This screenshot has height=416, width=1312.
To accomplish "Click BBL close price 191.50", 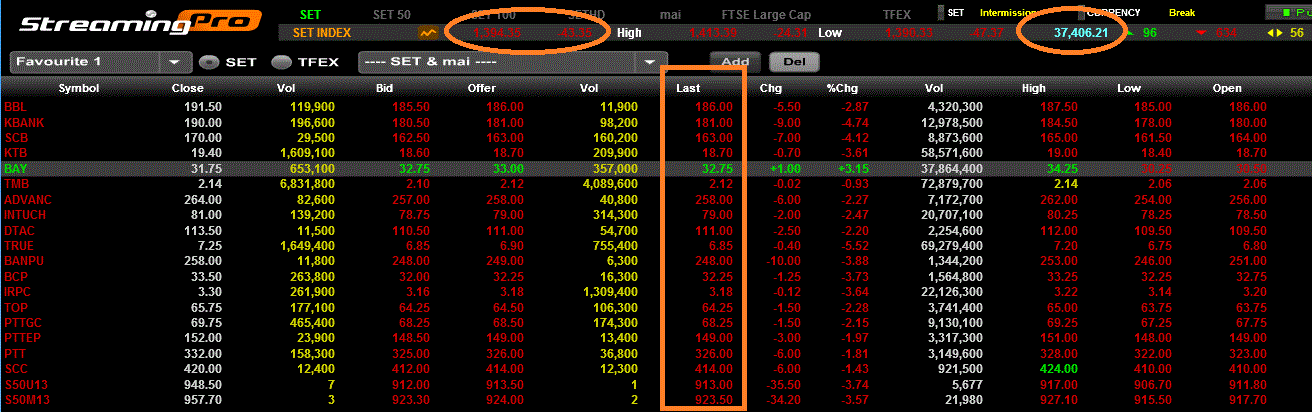I will tap(203, 106).
